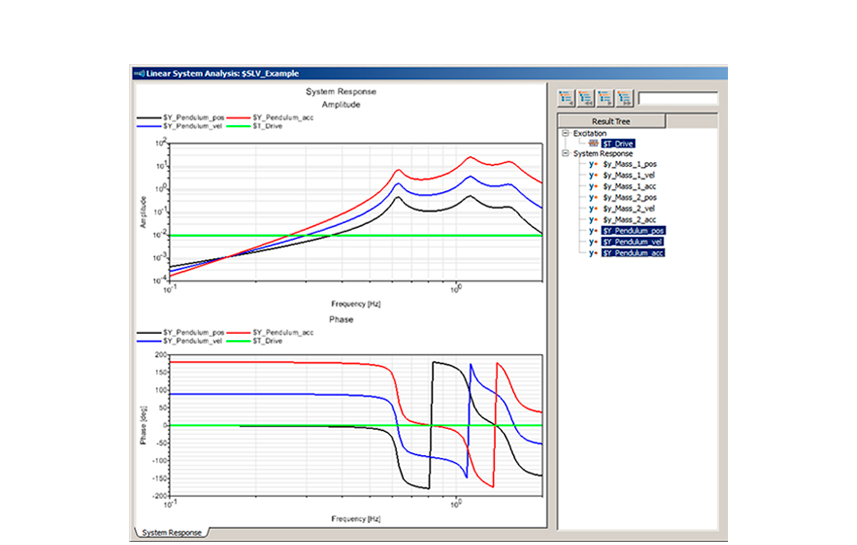
Task: Click the single-right-arrow tree toolbar icon
Action: pos(605,98)
